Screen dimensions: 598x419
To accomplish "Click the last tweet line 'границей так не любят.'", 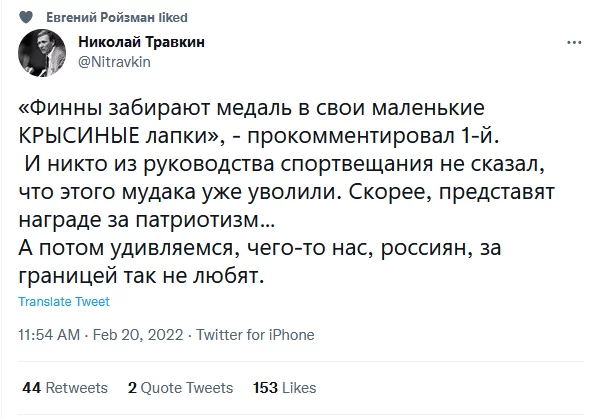I will pos(141,276).
